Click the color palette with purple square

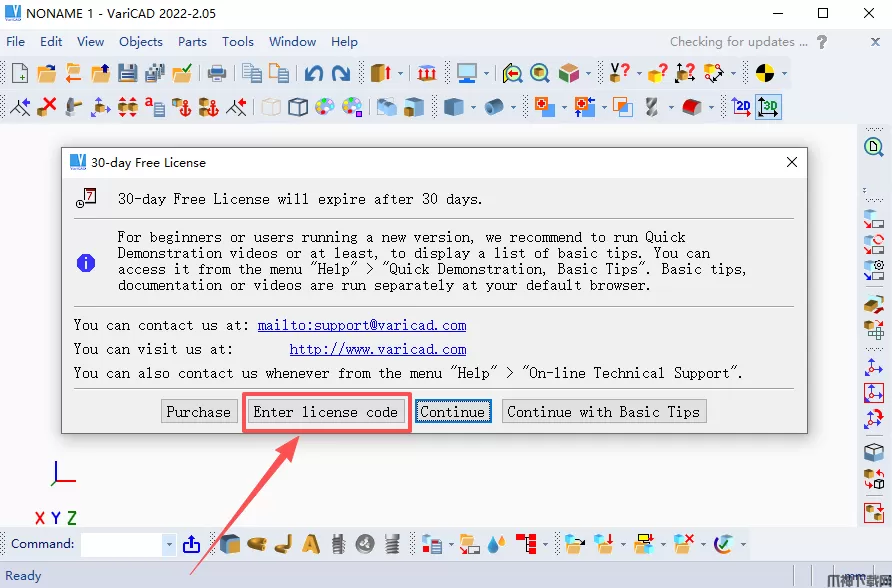(x=352, y=106)
